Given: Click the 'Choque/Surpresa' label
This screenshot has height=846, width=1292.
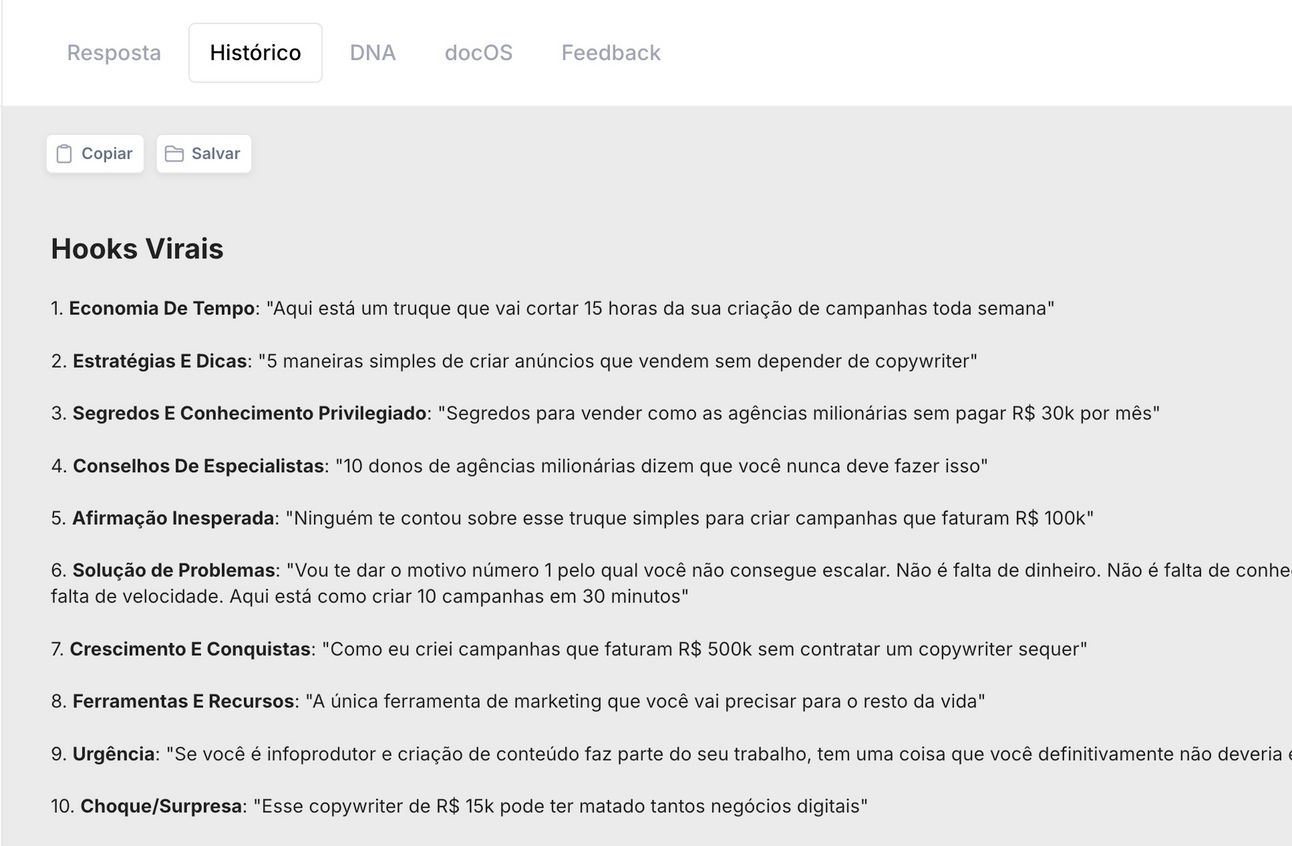Looking at the screenshot, I should coord(161,806).
